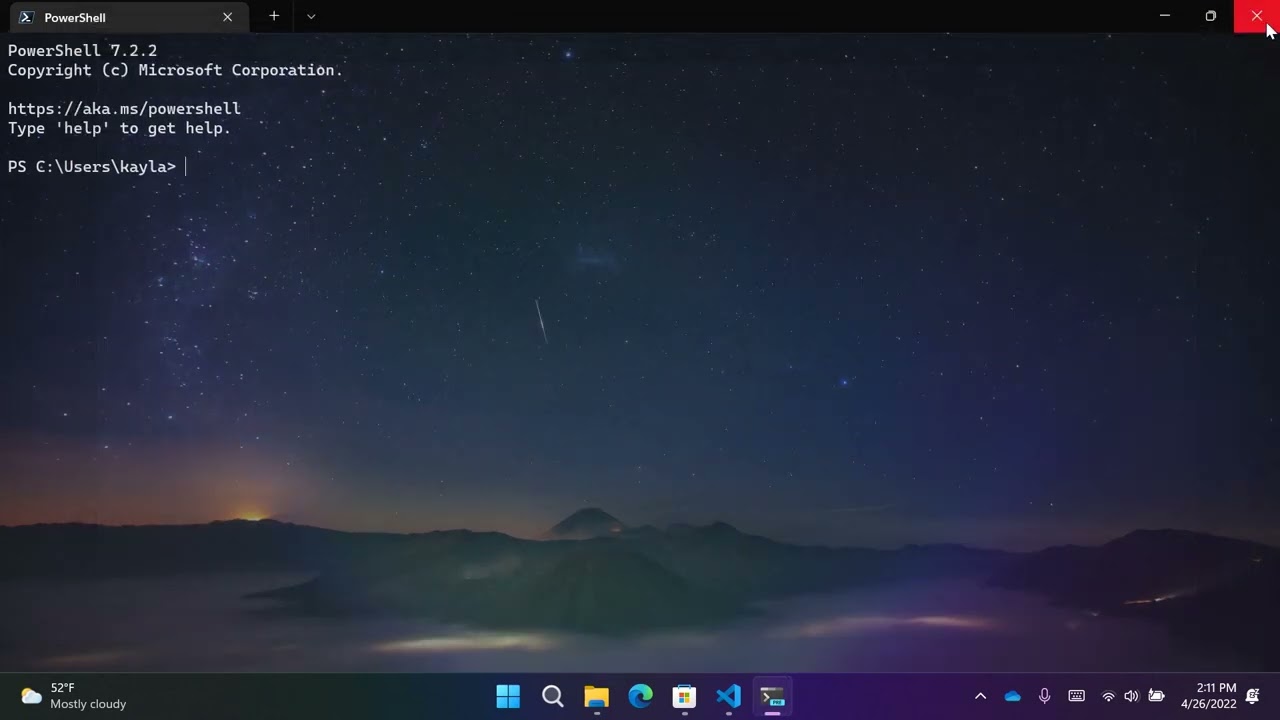
Task: Click the PS C:\Users\kayla> prompt line
Action: [92, 166]
